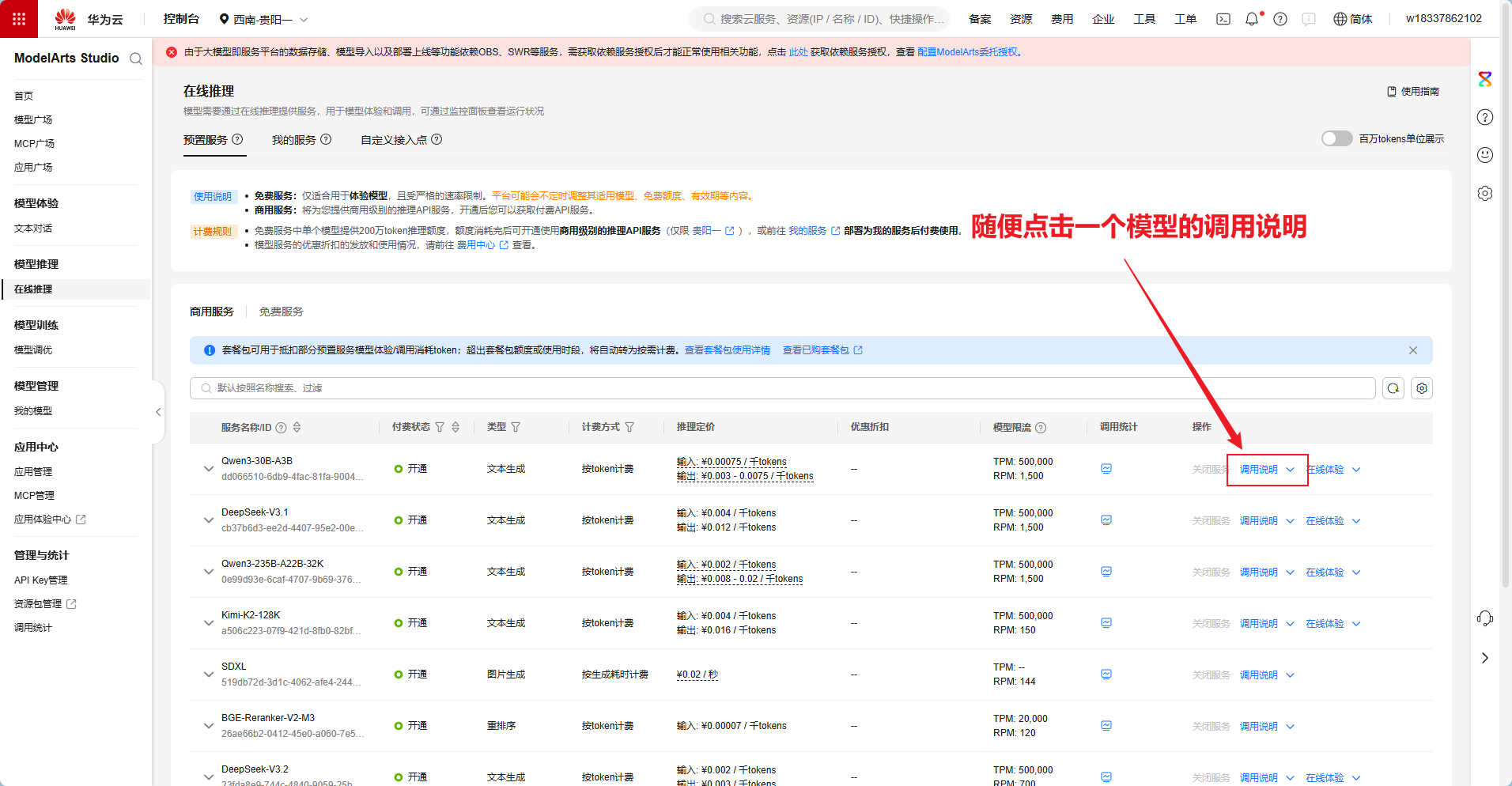
Task: Click the help icon beside 我的服务 tab
Action: point(326,139)
